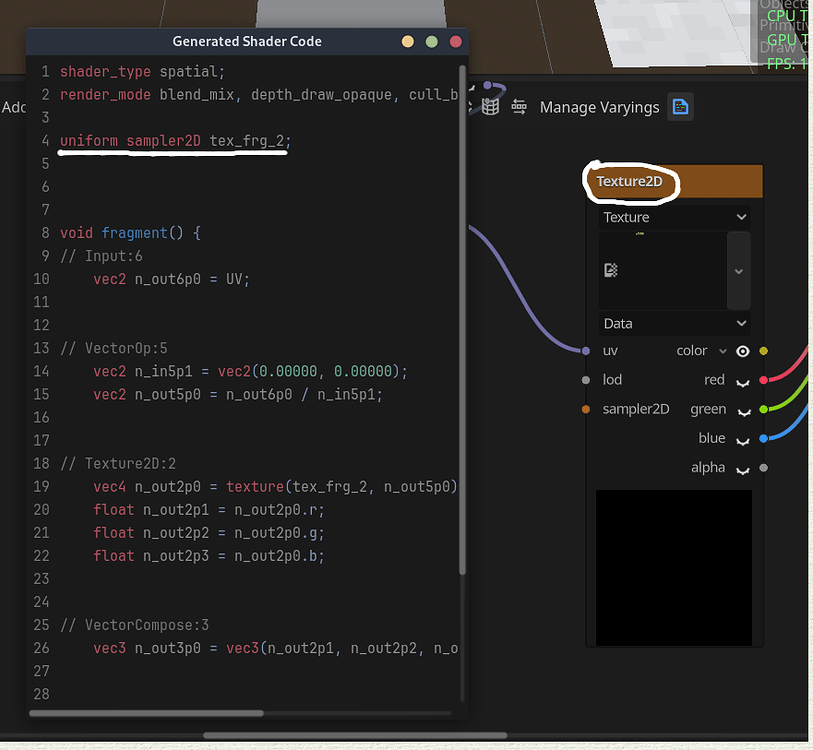Click the lod input port dot
Image resolution: width=813 pixels, height=750 pixels.
coord(585,379)
